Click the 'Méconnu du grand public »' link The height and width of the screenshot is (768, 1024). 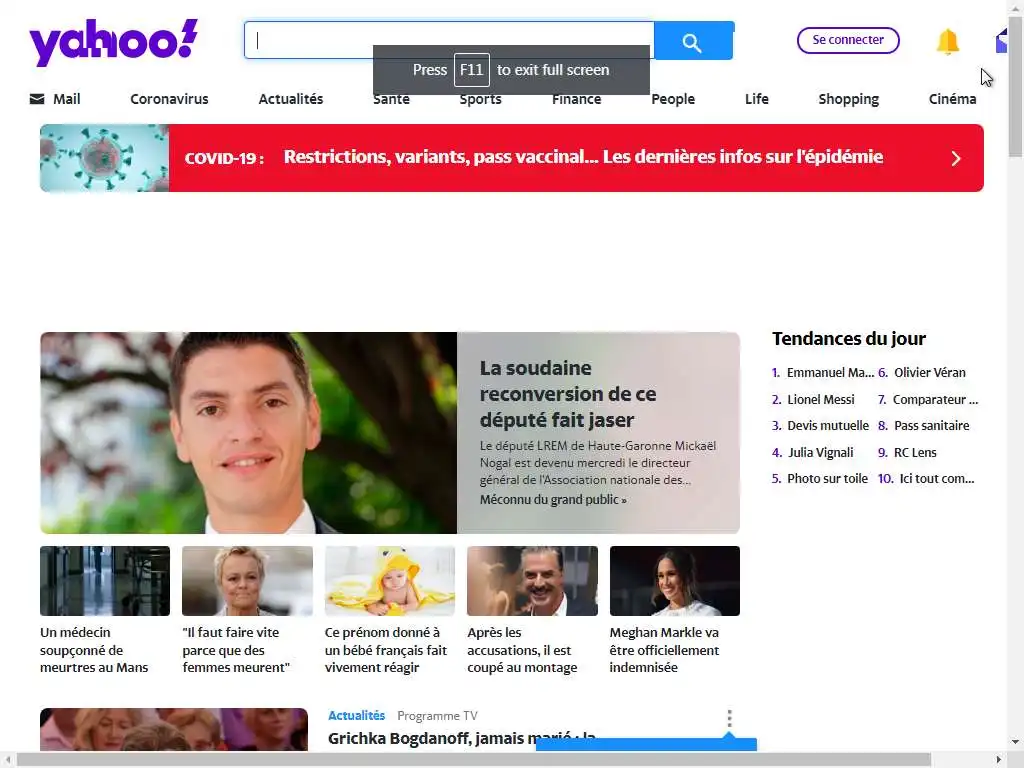(x=553, y=500)
